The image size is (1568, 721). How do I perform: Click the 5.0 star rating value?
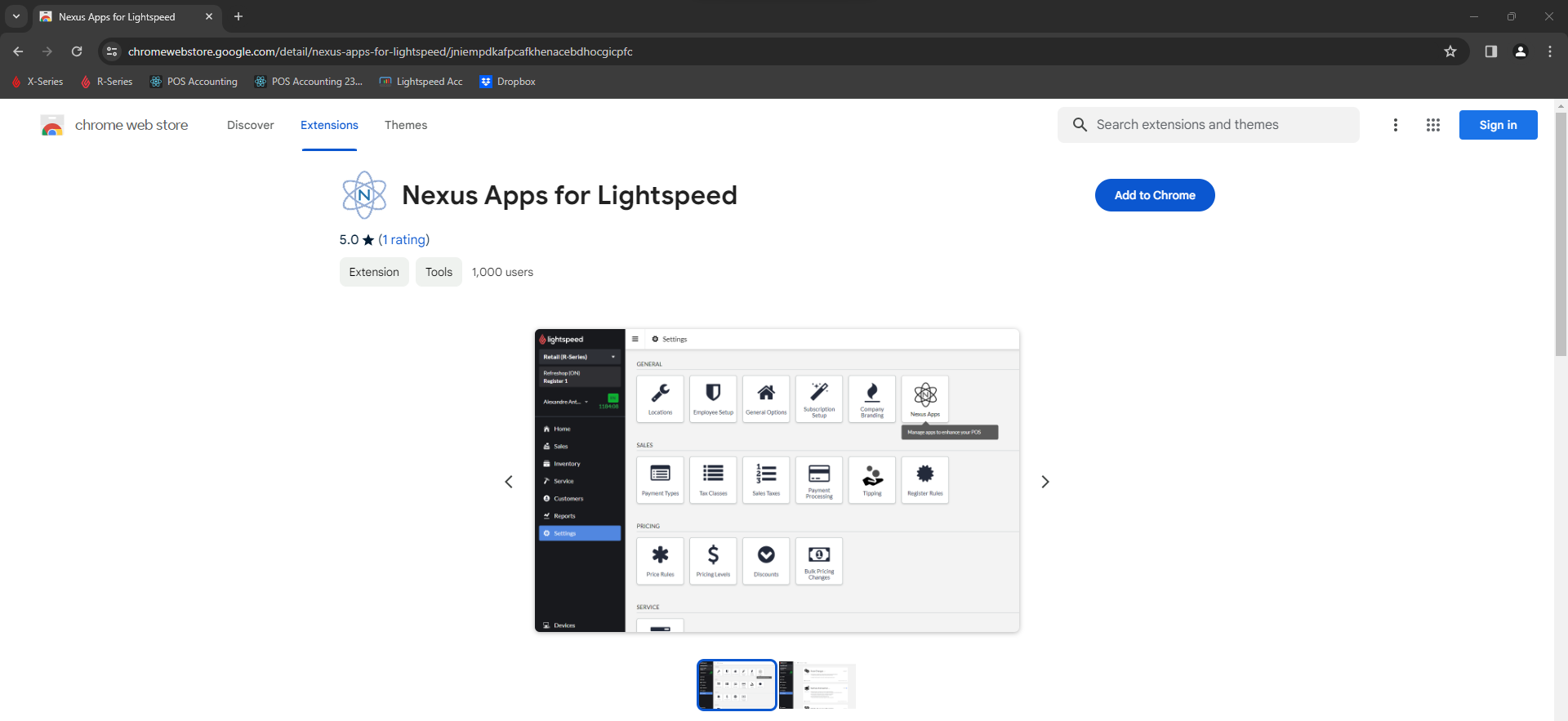tap(349, 239)
